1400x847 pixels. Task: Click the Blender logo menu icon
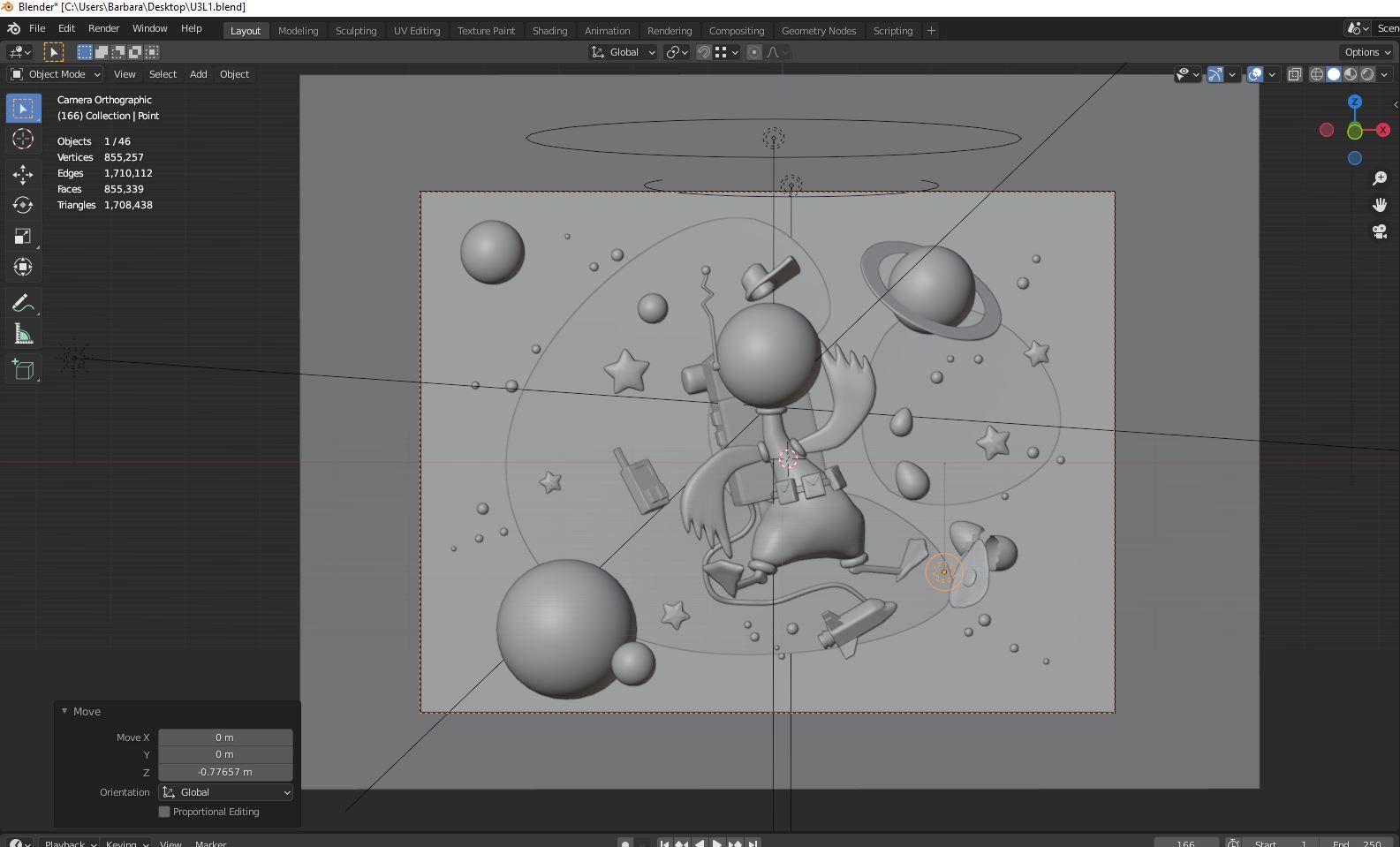click(13, 28)
